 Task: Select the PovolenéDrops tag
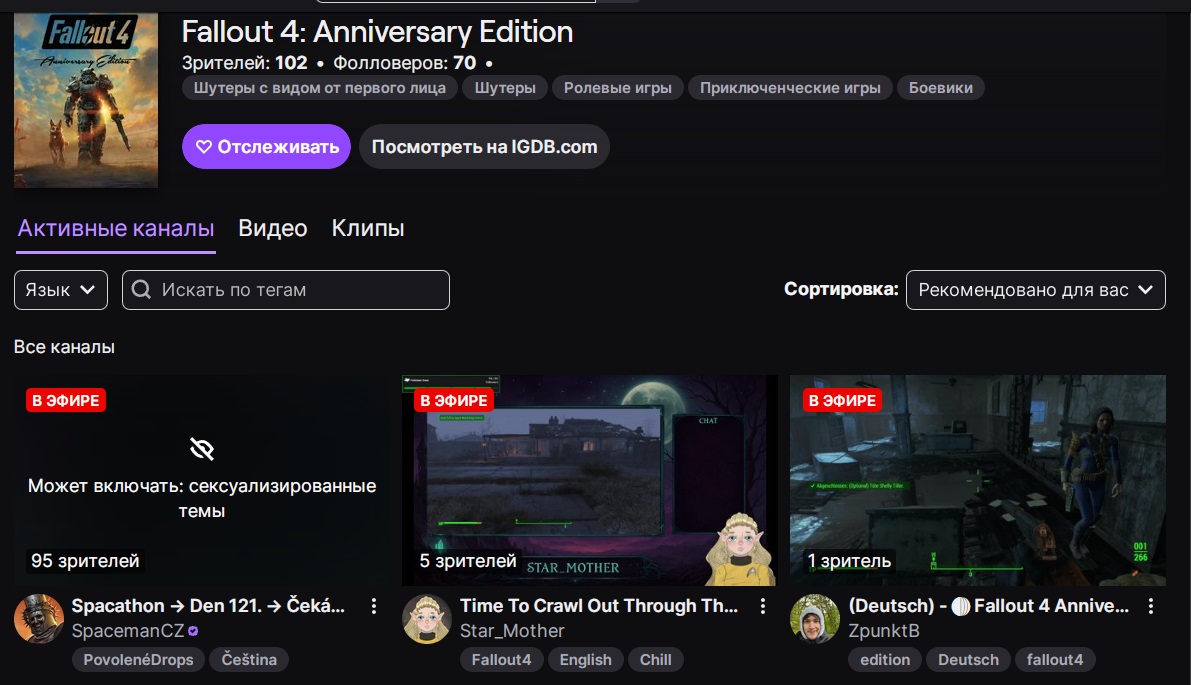tap(138, 660)
